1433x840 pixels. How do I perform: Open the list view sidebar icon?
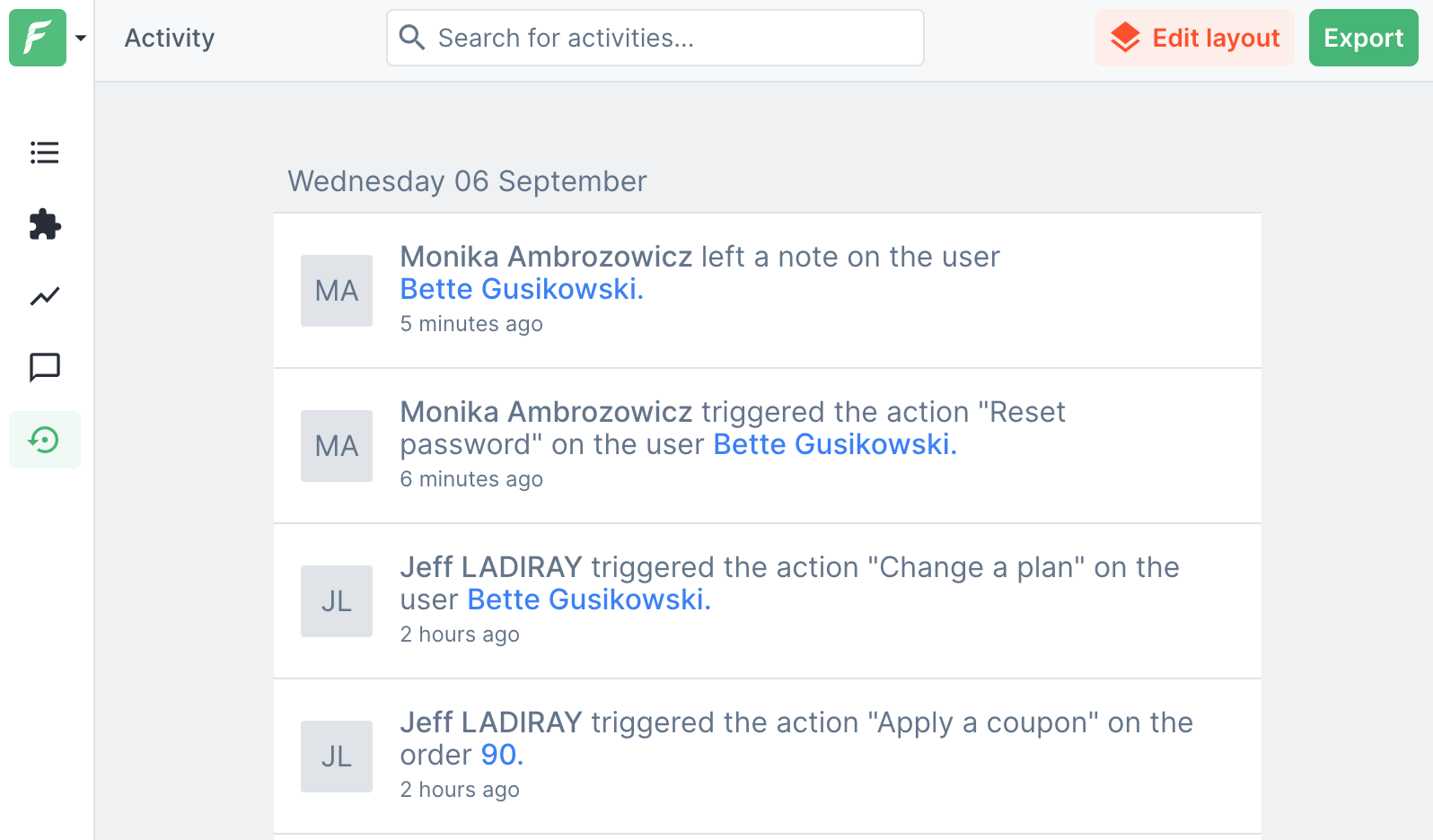coord(44,153)
